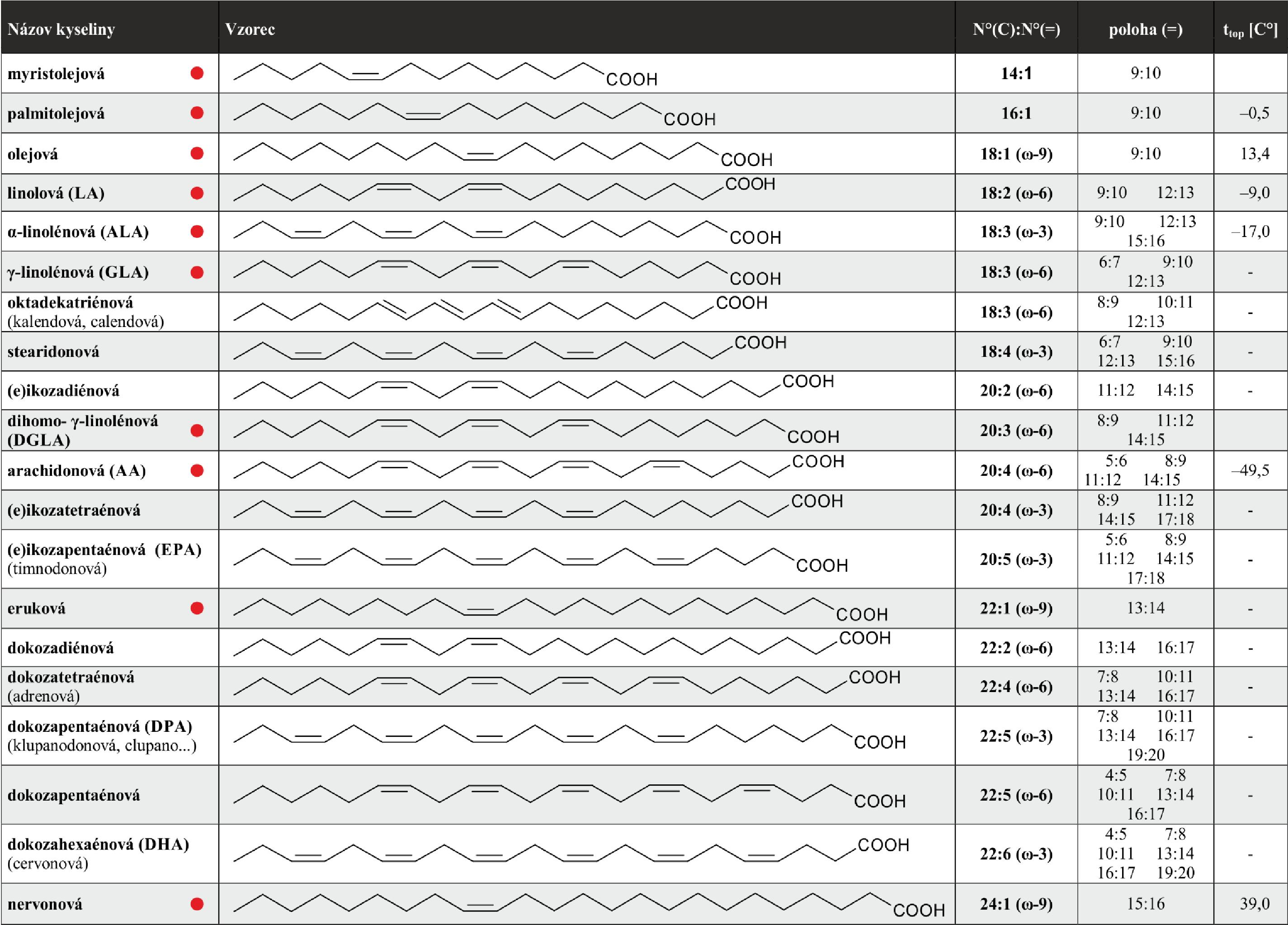Image resolution: width=1288 pixels, height=925 pixels.
Task: Click the name 'arachidonová (AA)'
Action: [76, 470]
